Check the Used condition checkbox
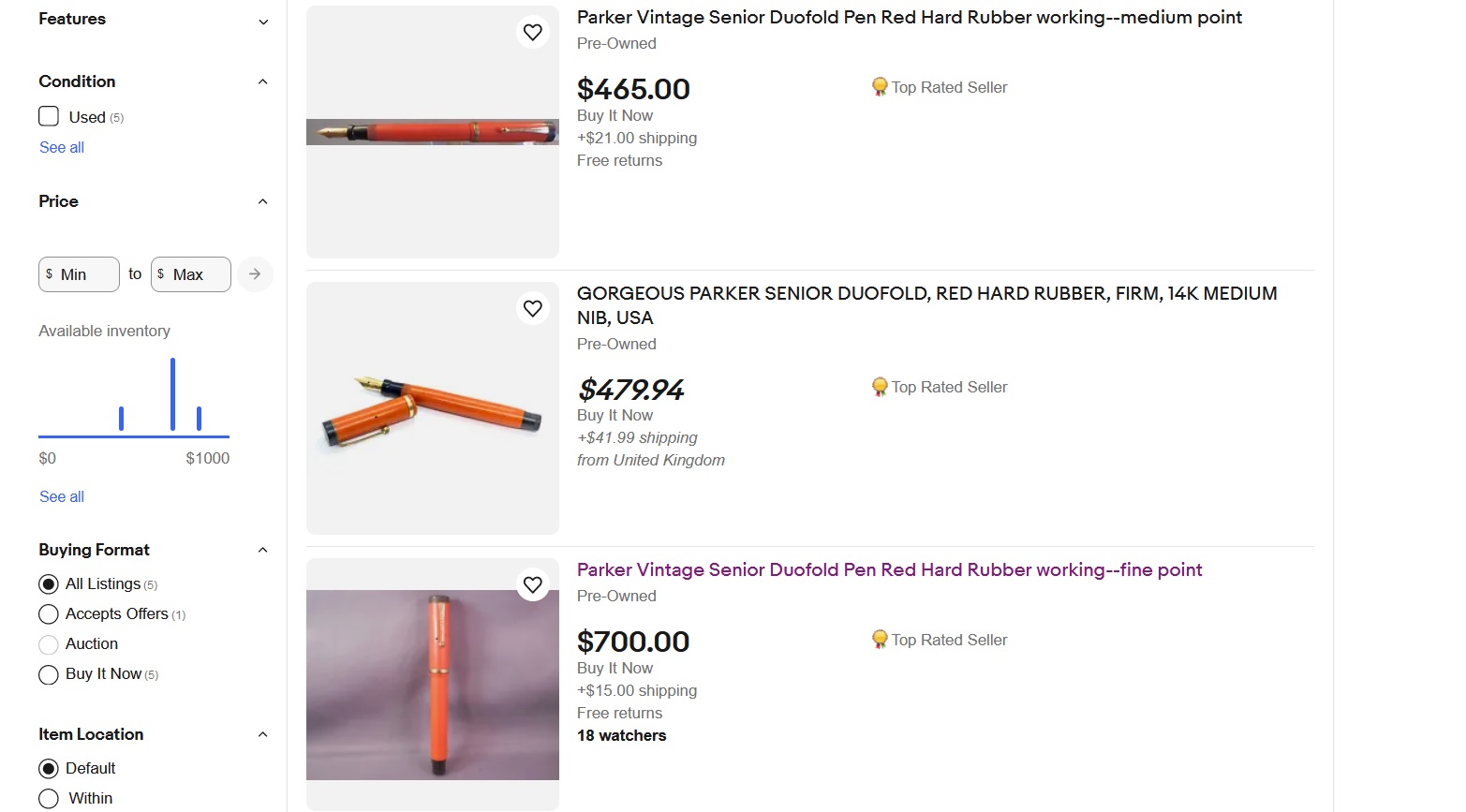The height and width of the screenshot is (812, 1466). click(x=49, y=116)
